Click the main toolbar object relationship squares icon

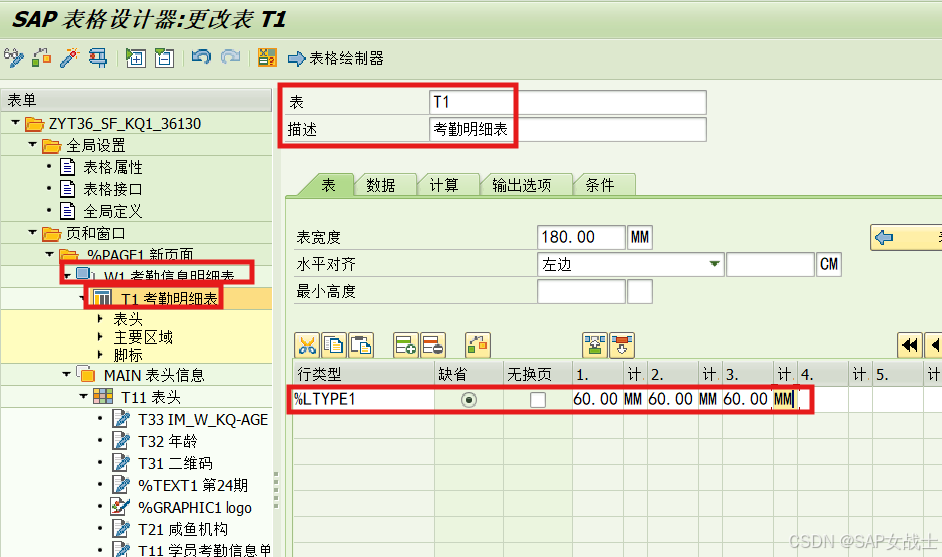click(x=41, y=58)
